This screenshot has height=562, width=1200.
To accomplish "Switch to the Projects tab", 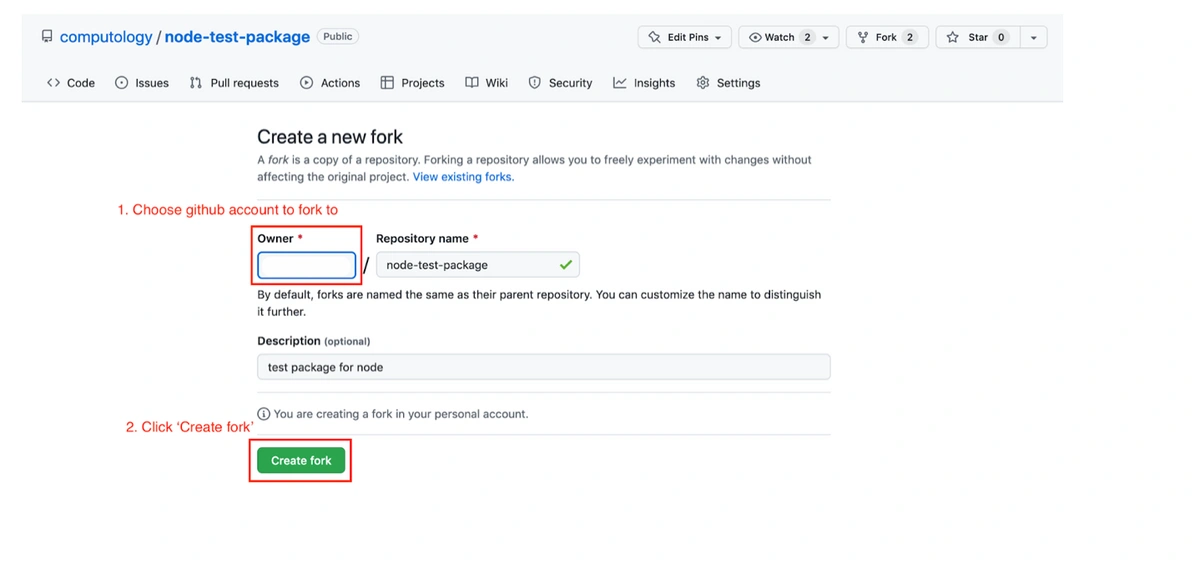I will pyautogui.click(x=412, y=83).
